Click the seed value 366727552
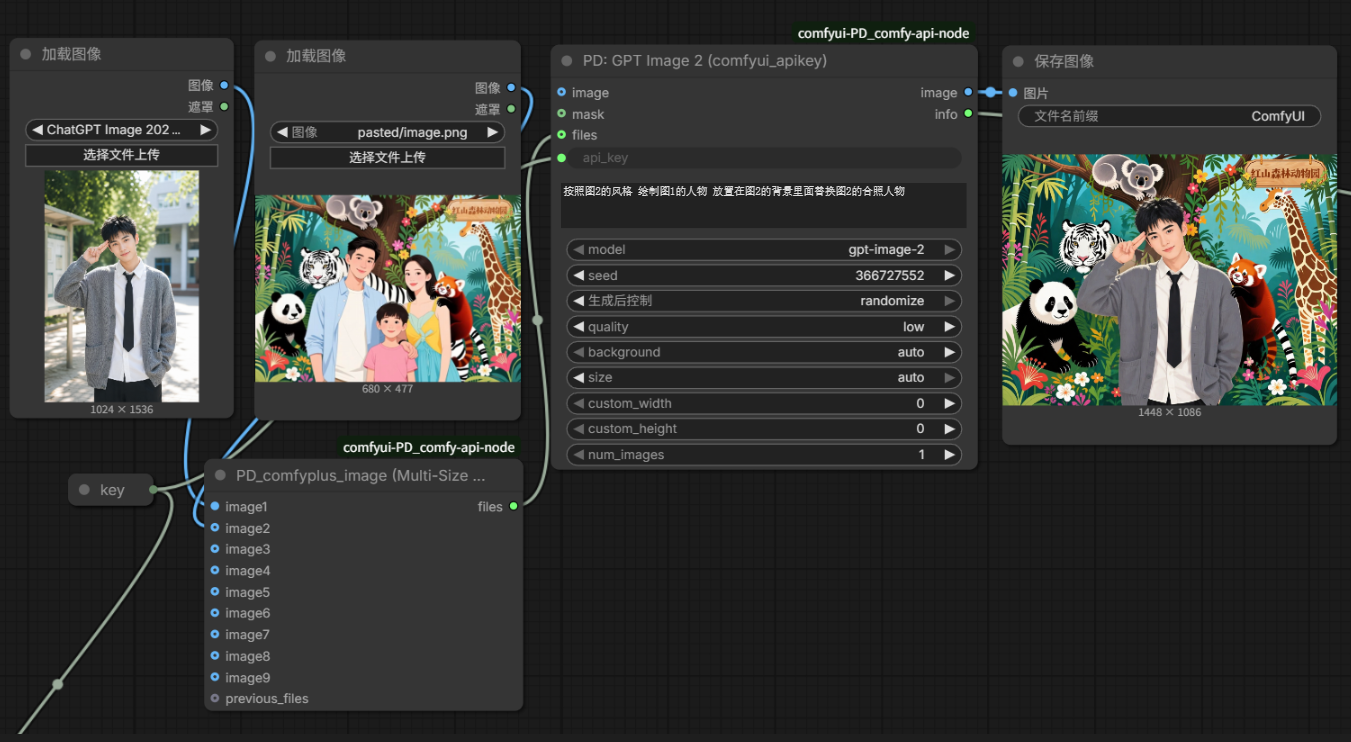 coord(890,275)
